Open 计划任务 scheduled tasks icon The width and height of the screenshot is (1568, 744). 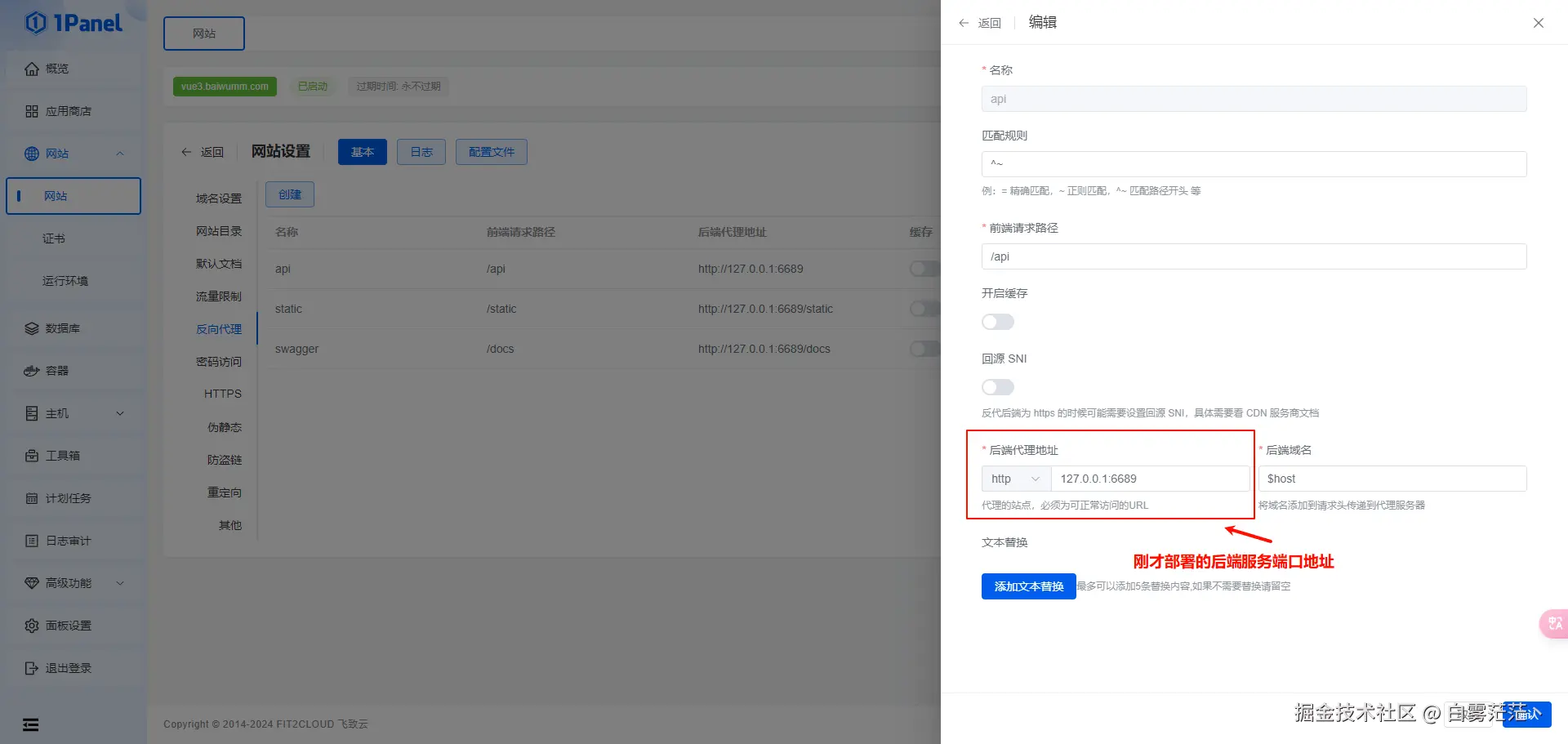tap(32, 498)
